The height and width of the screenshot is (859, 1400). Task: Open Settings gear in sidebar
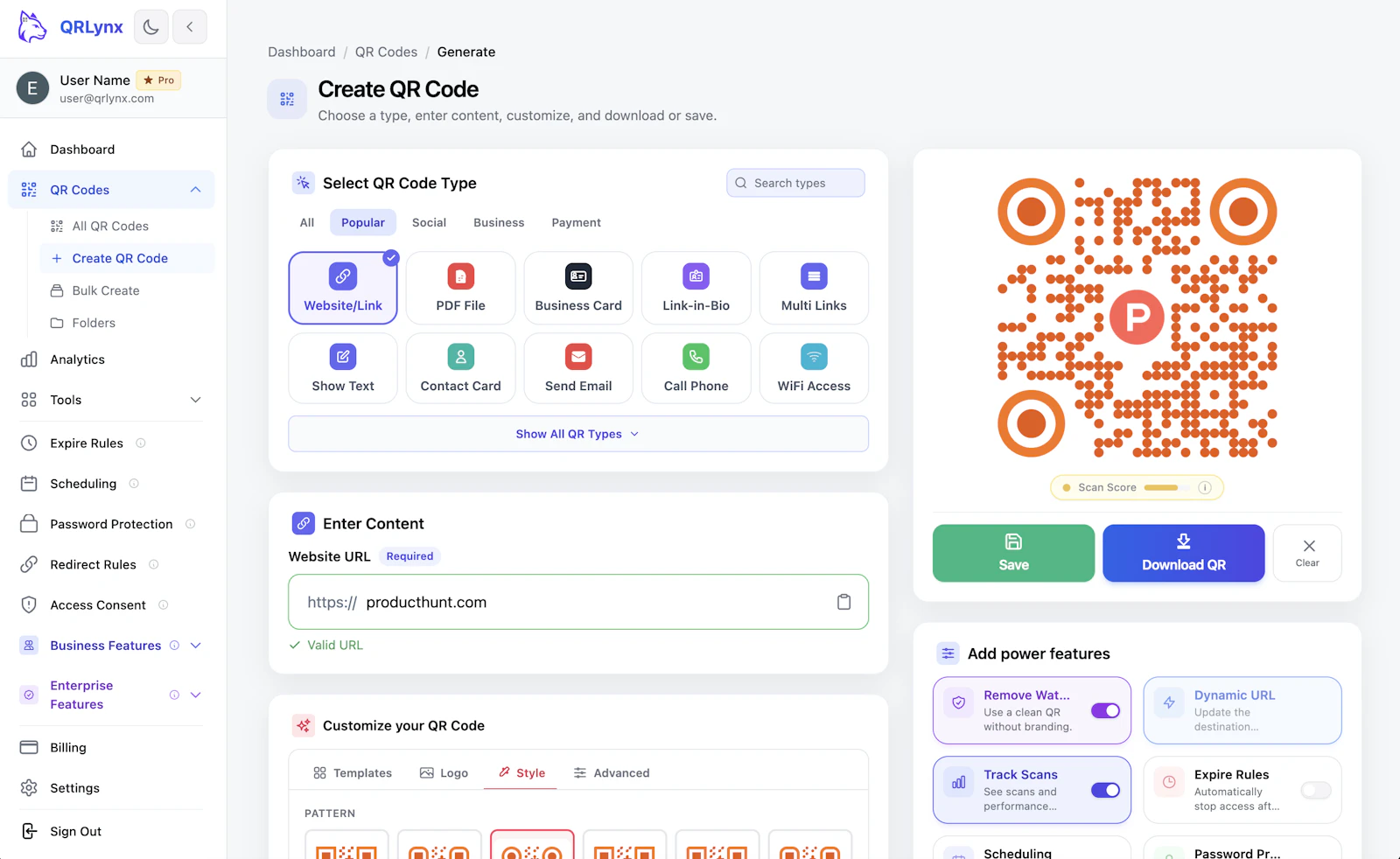point(29,788)
